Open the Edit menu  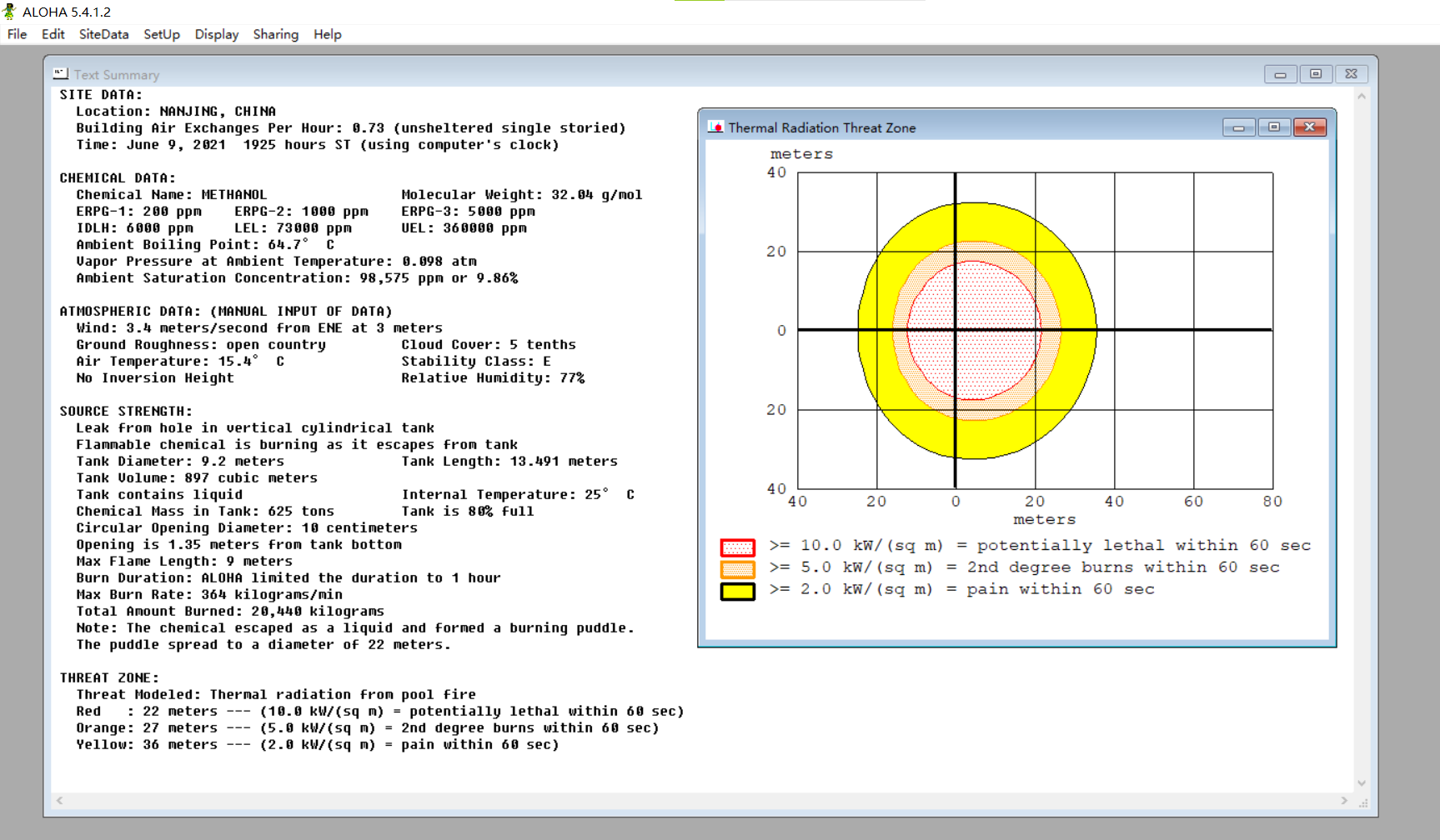click(x=53, y=34)
